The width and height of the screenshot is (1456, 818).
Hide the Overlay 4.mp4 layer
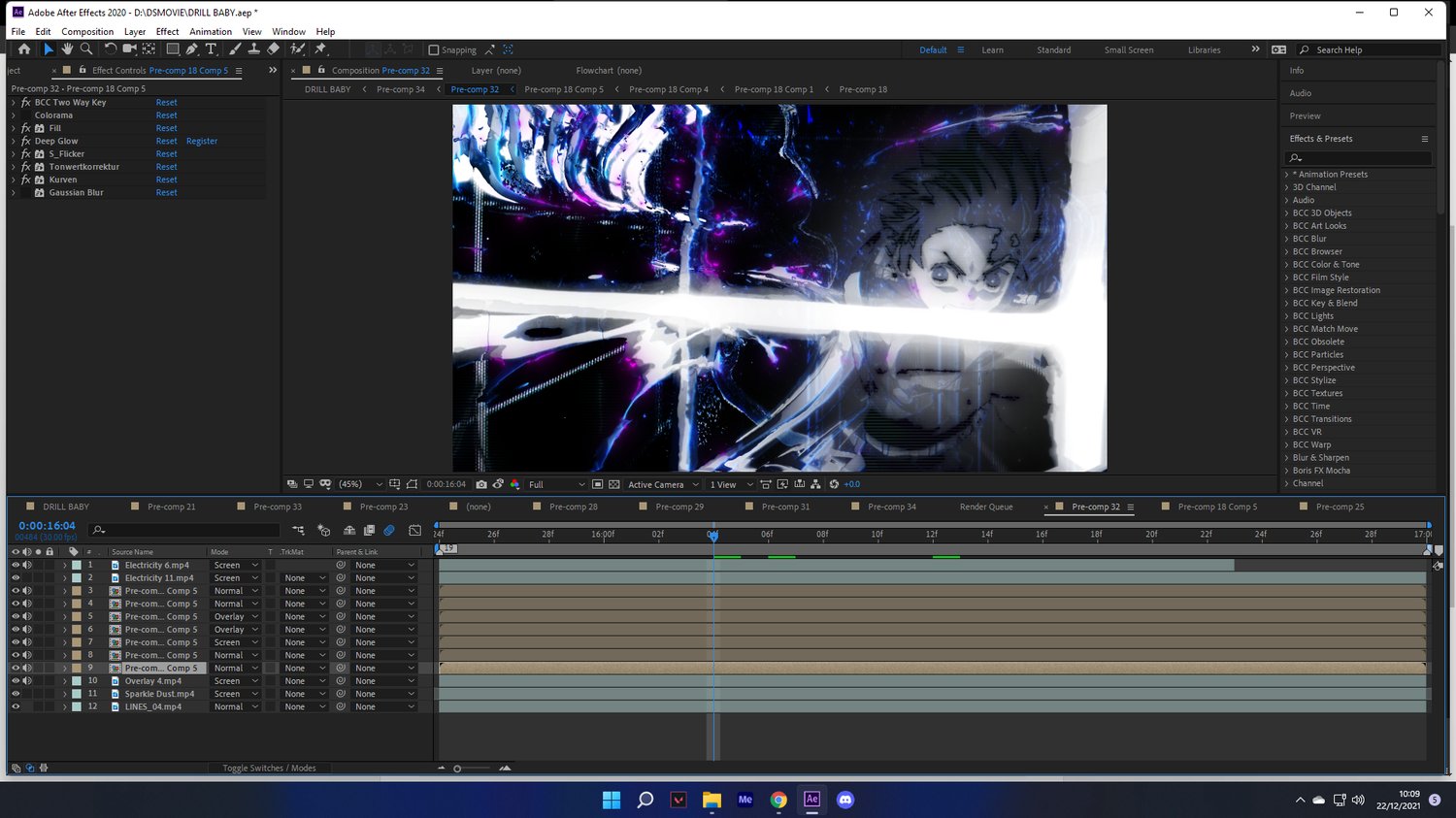point(16,681)
